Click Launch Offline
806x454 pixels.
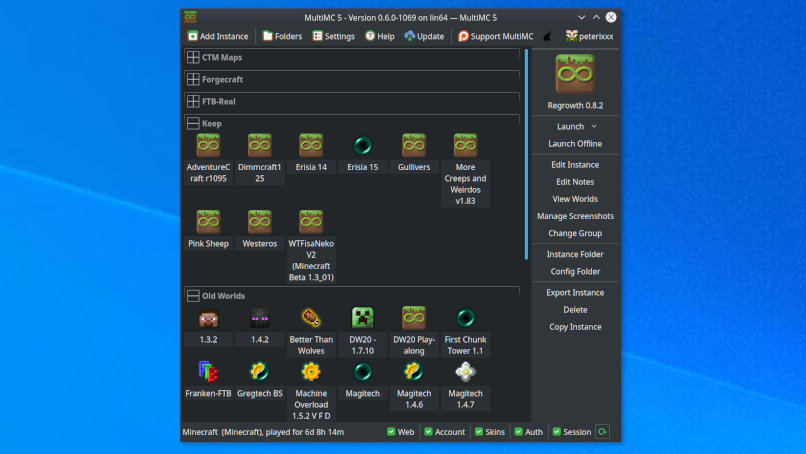pyautogui.click(x=575, y=143)
